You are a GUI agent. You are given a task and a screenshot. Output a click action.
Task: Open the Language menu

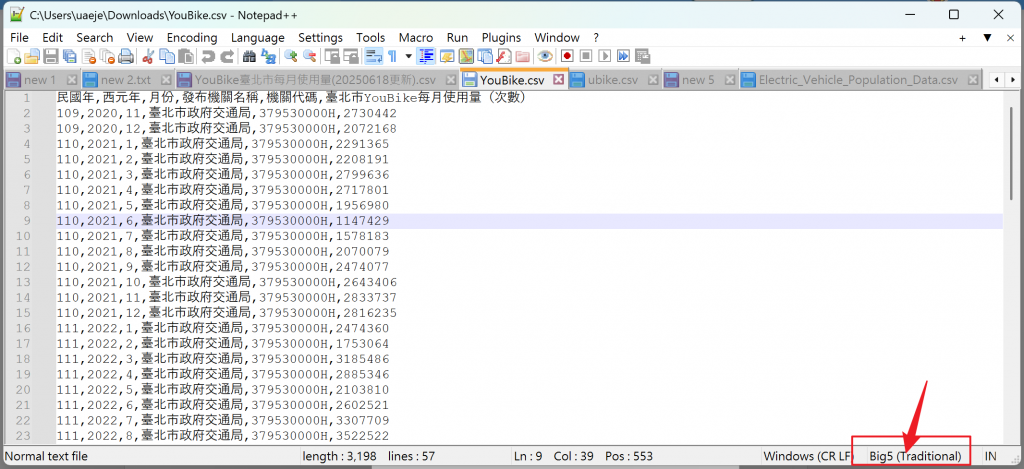(x=257, y=38)
